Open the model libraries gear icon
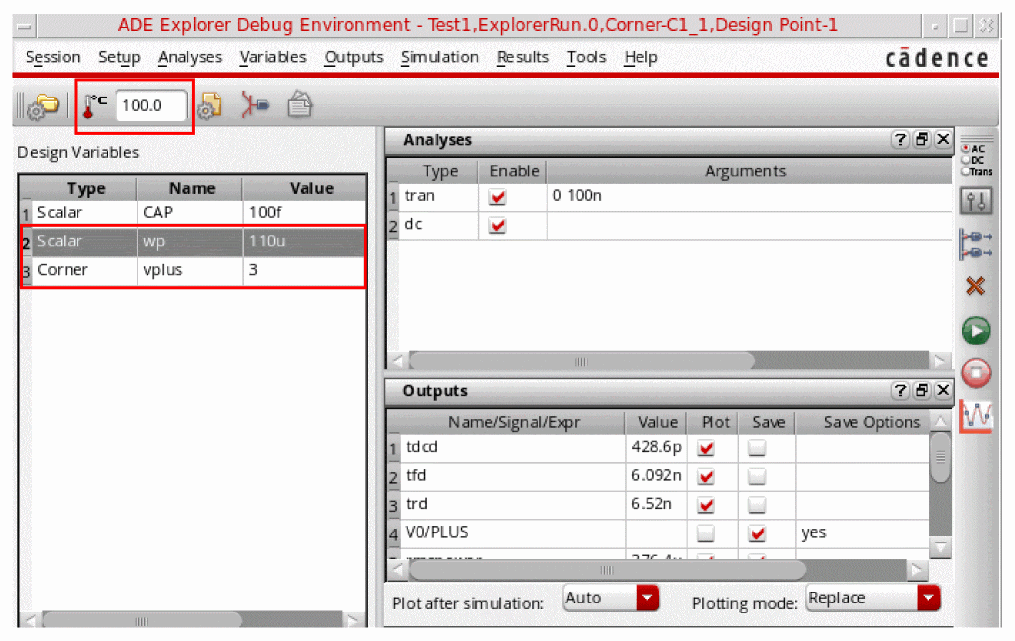The image size is (1015, 641). [x=209, y=106]
